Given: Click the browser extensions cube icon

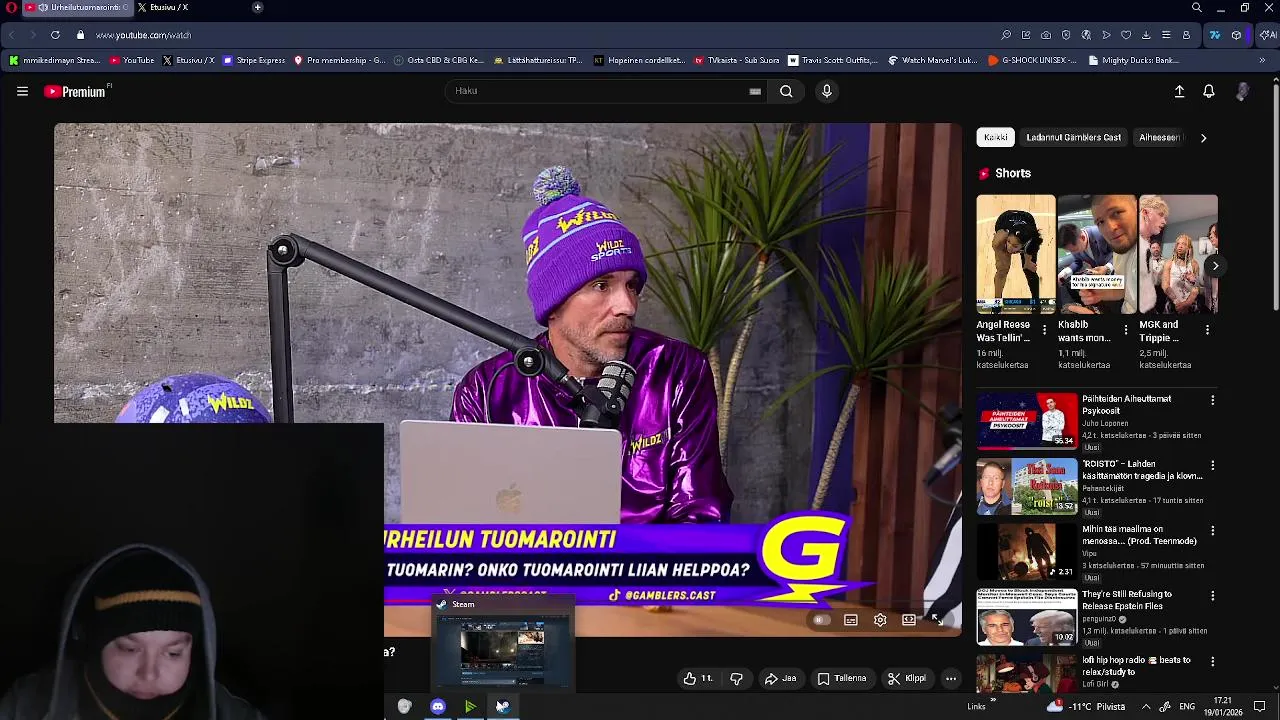Looking at the screenshot, I should (1237, 35).
